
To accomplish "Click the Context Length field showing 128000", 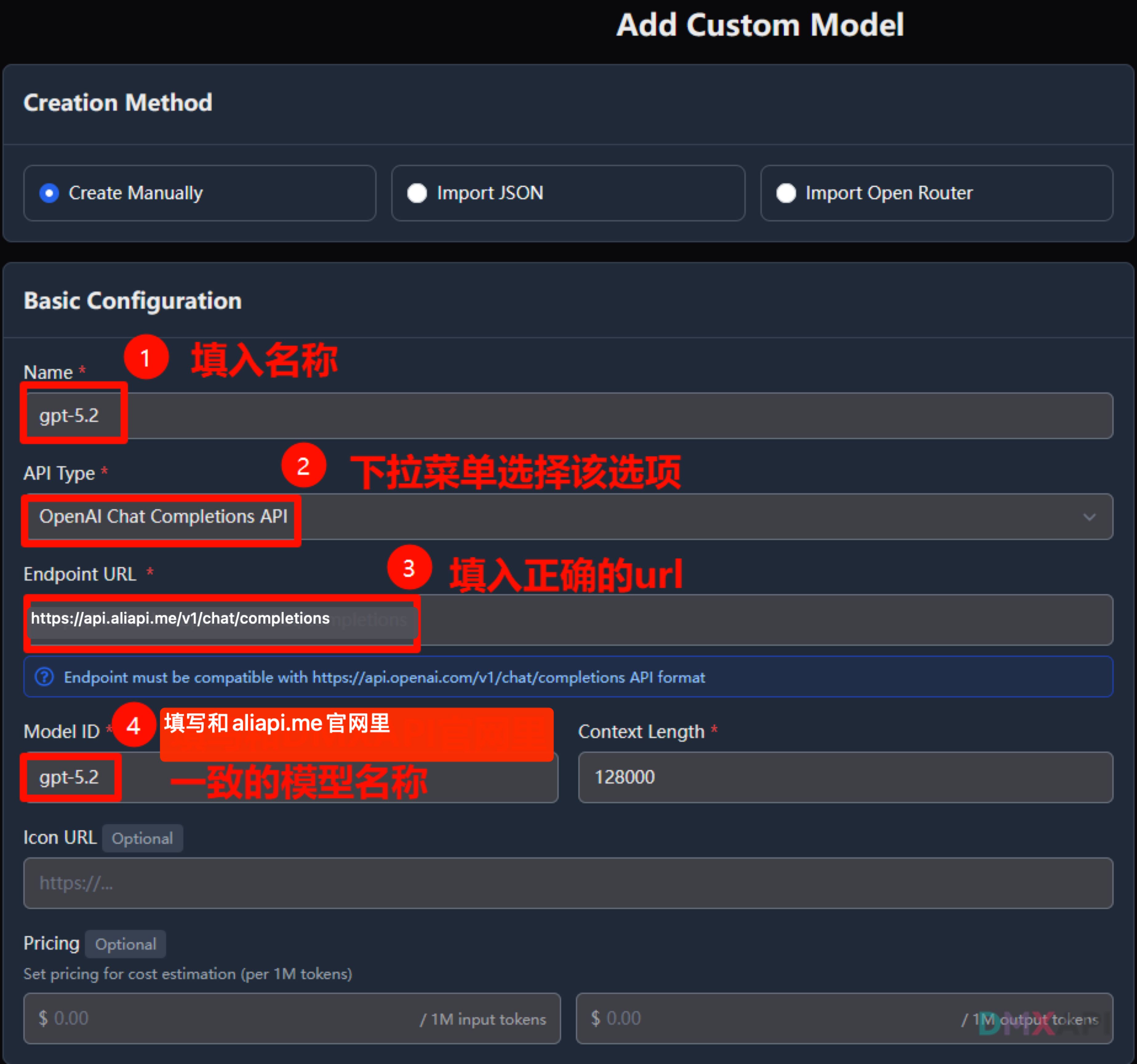I will click(x=845, y=777).
